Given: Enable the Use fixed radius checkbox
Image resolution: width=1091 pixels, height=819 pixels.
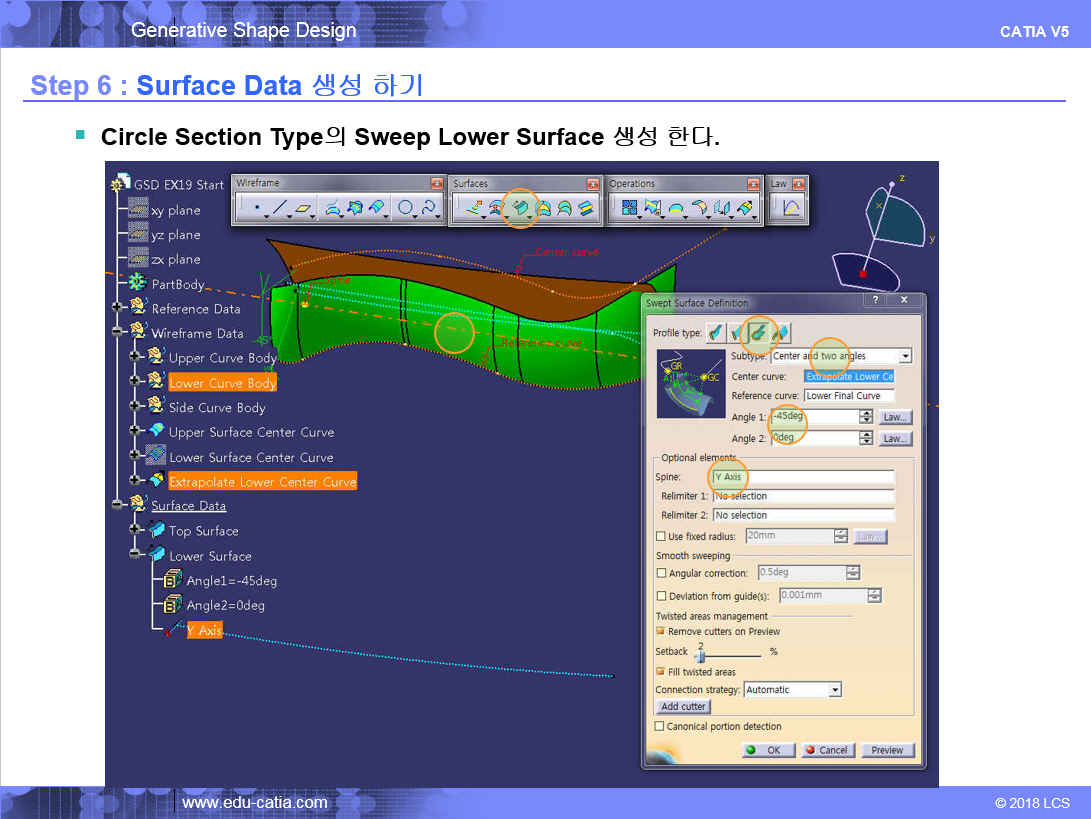Looking at the screenshot, I should point(661,537).
